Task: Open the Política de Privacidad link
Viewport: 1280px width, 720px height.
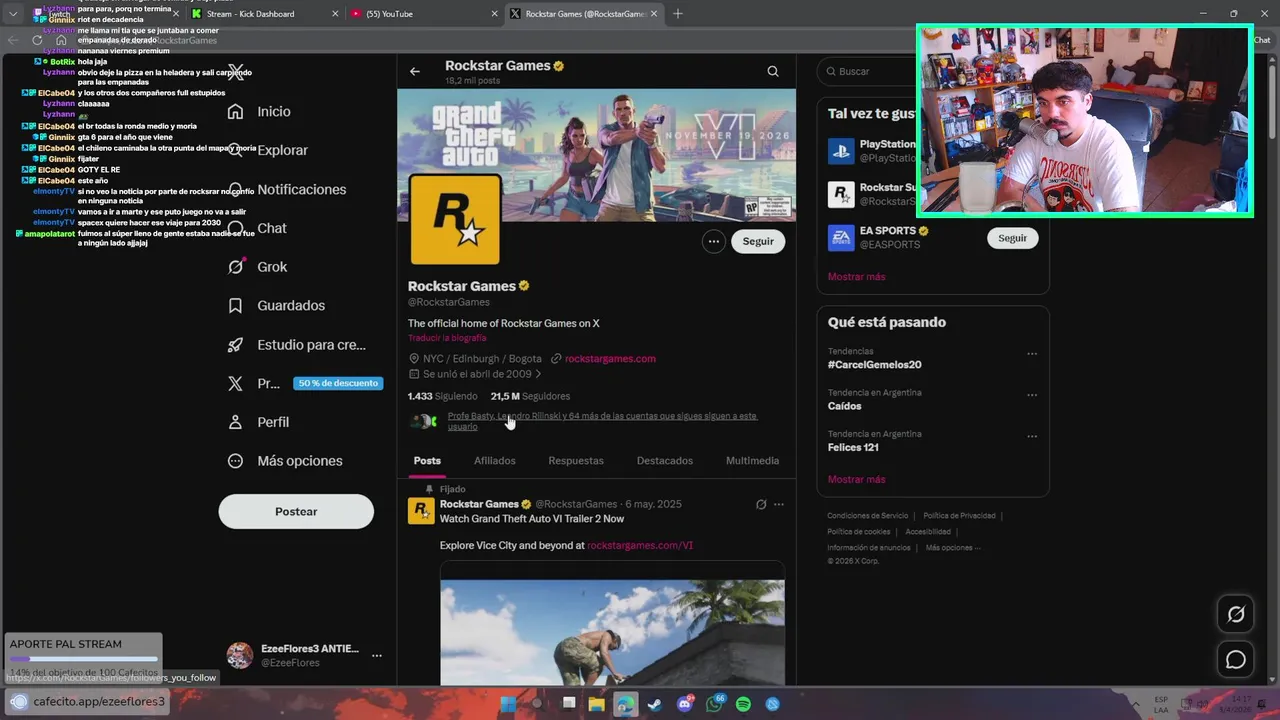Action: [x=959, y=516]
